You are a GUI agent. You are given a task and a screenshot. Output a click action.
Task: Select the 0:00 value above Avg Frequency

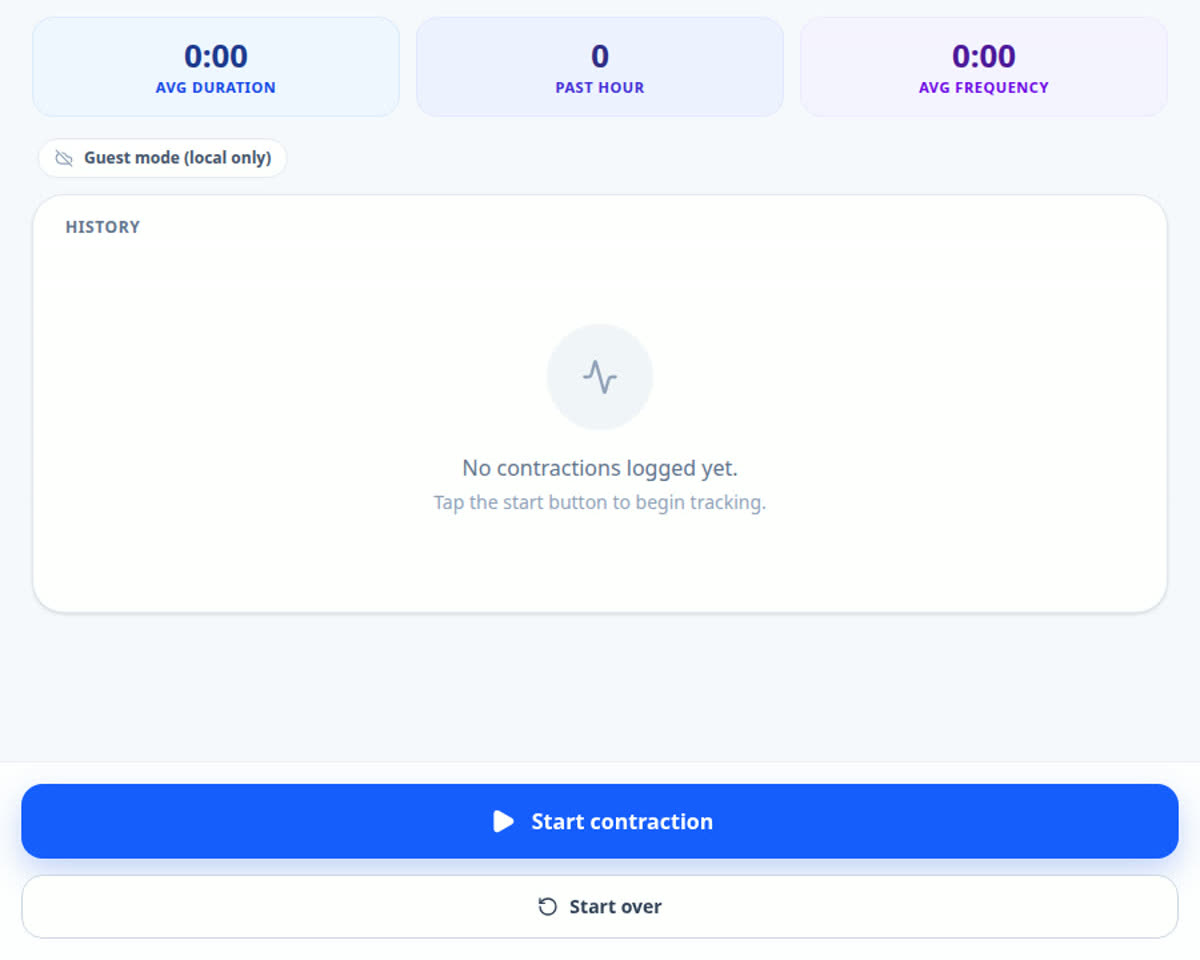point(984,56)
